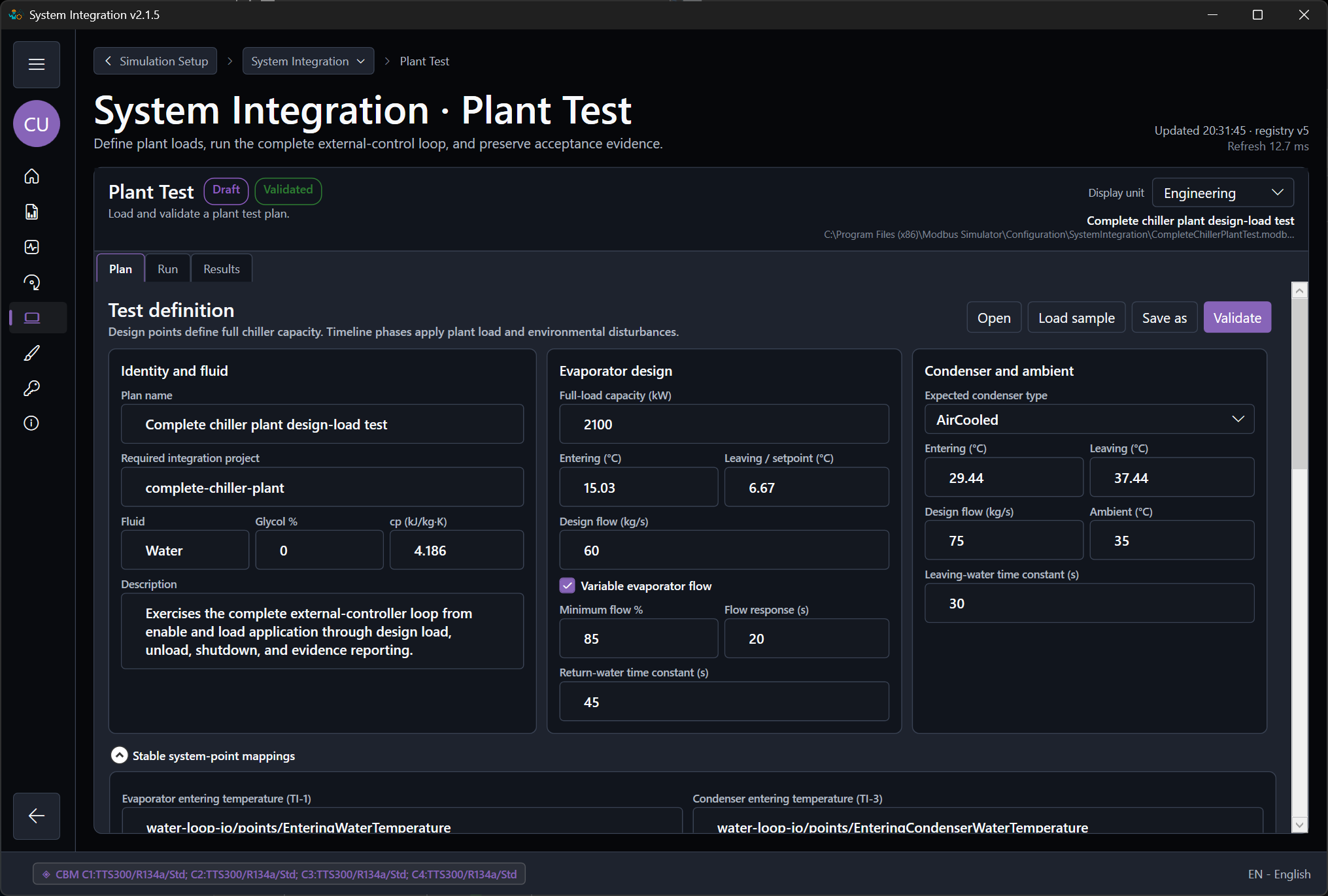Click the cp field showing 4.186

click(456, 550)
